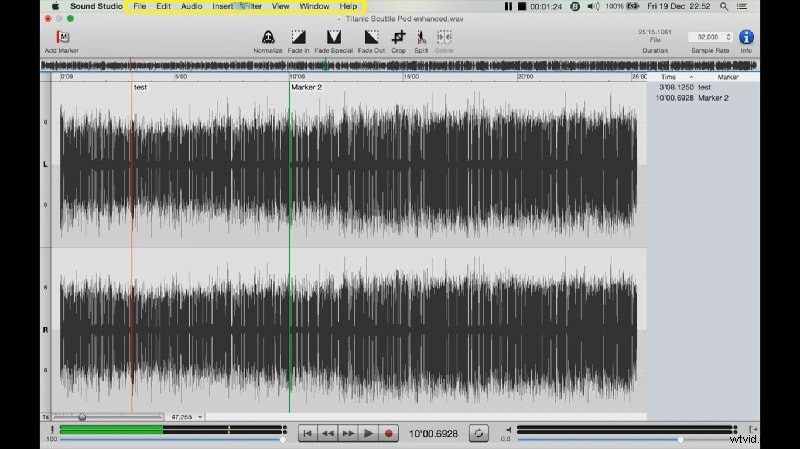Click the 10'00.6928 marker time value
The height and width of the screenshot is (449, 800).
point(674,98)
